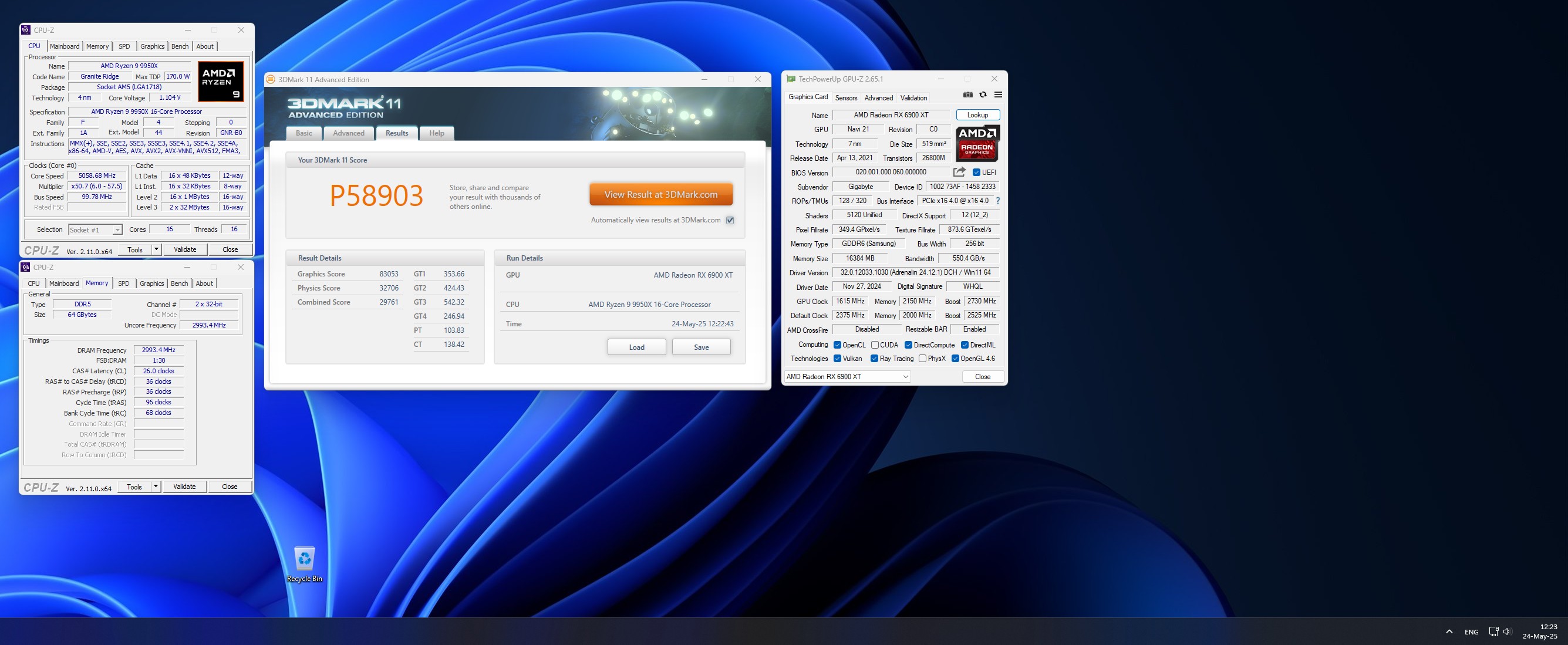Toggle the Vulkan checkbox
The height and width of the screenshot is (645, 1568).
coord(837,359)
